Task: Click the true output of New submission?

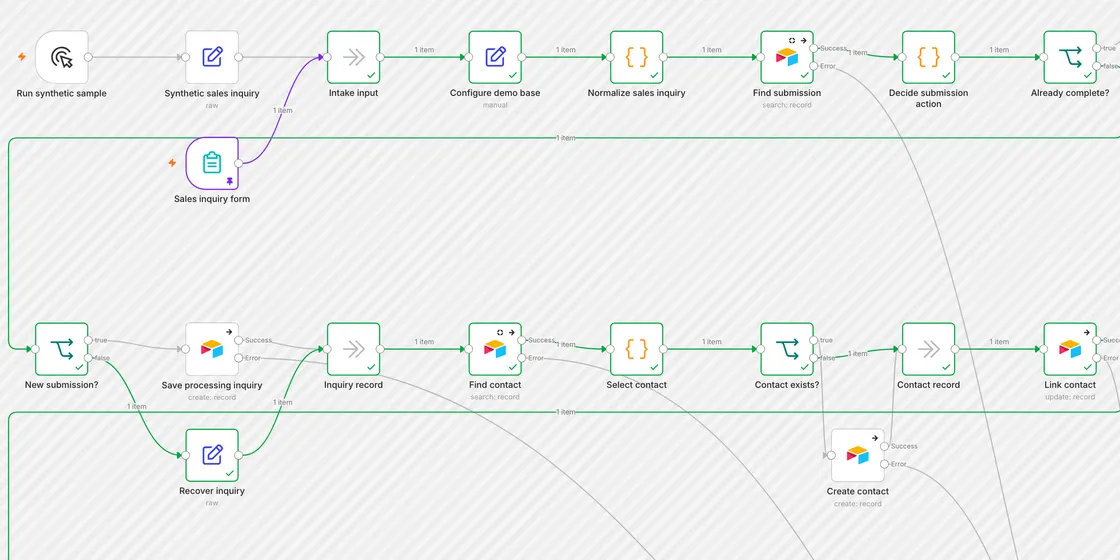Action: click(88, 341)
